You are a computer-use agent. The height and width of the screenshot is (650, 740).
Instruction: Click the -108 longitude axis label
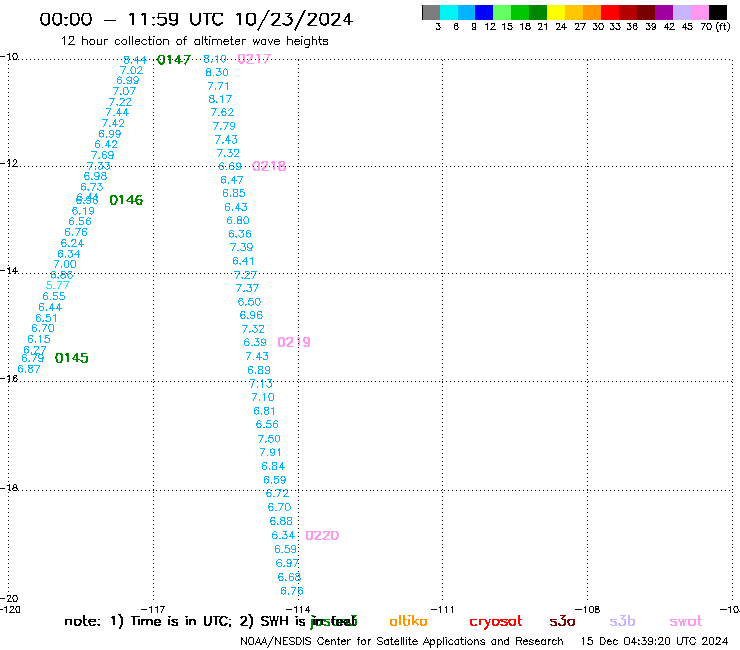588,609
